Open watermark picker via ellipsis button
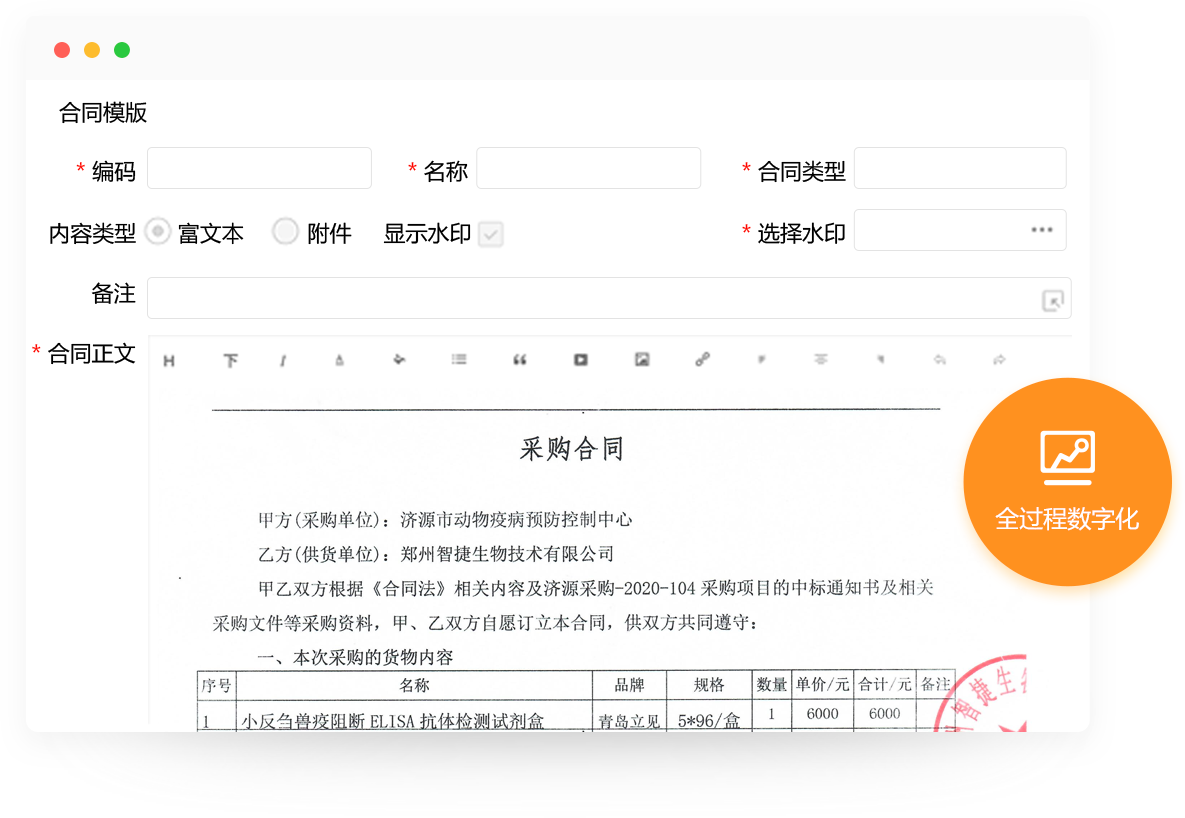 coord(1042,230)
